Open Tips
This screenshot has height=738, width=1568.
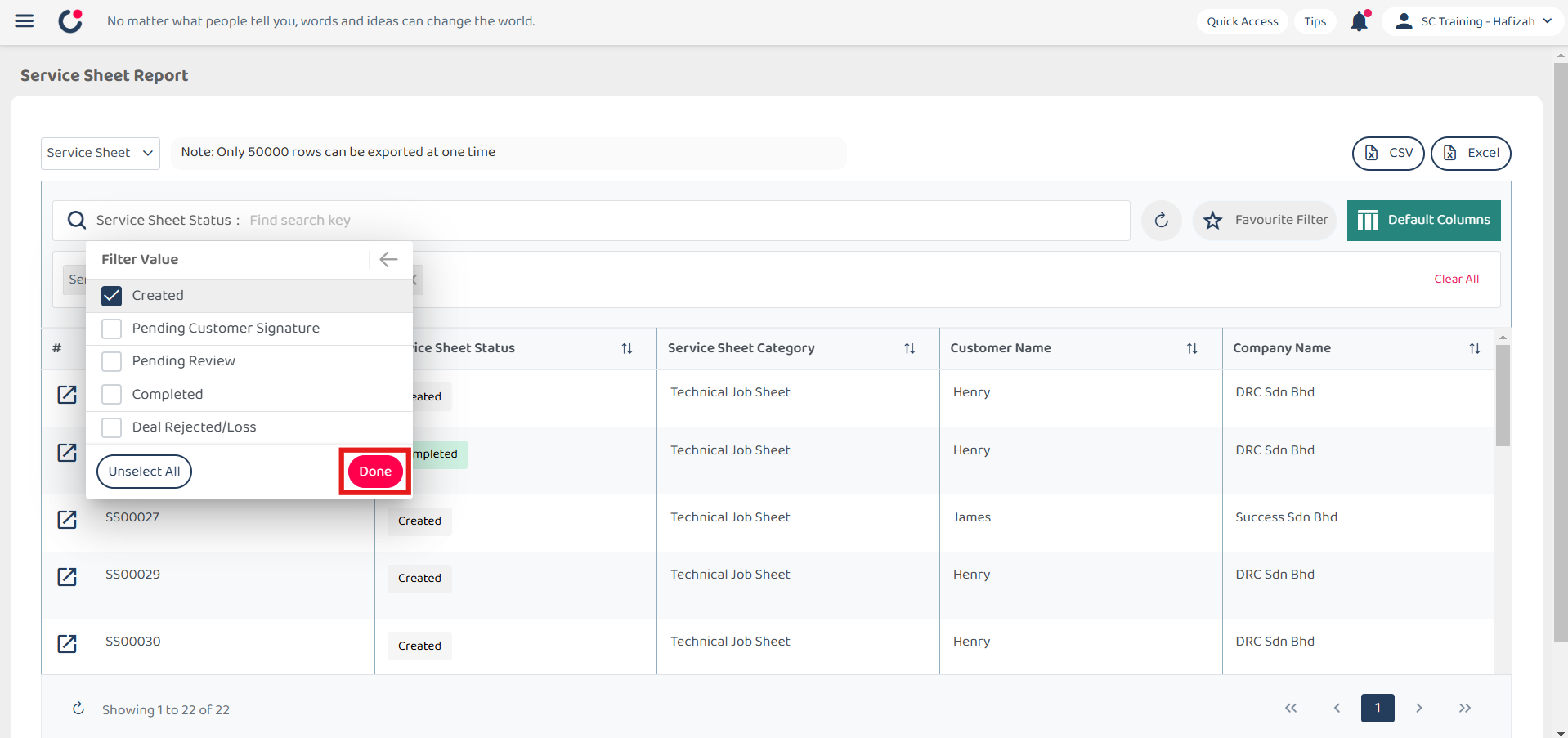point(1315,21)
